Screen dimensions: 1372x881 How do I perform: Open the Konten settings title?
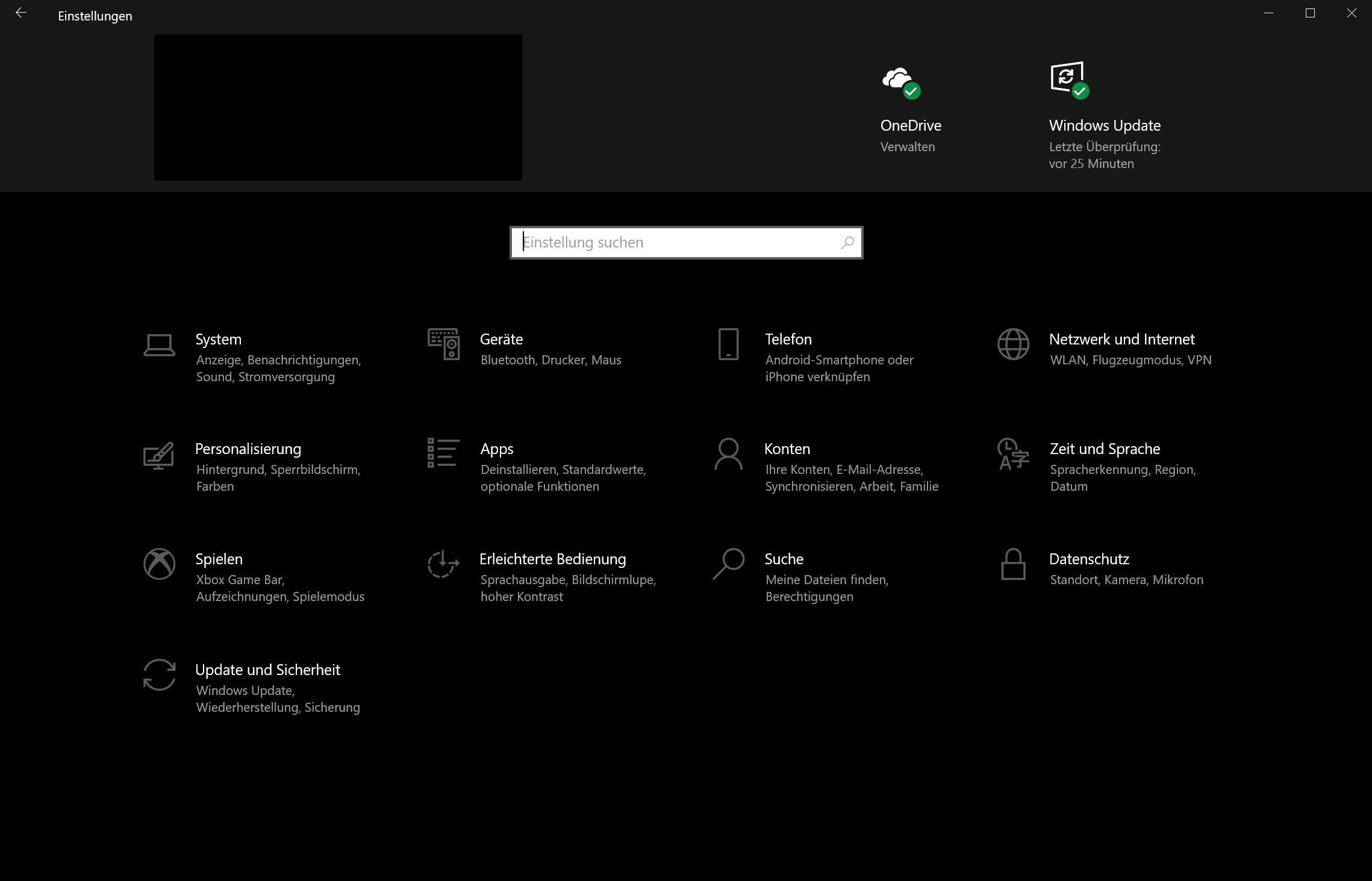point(787,449)
